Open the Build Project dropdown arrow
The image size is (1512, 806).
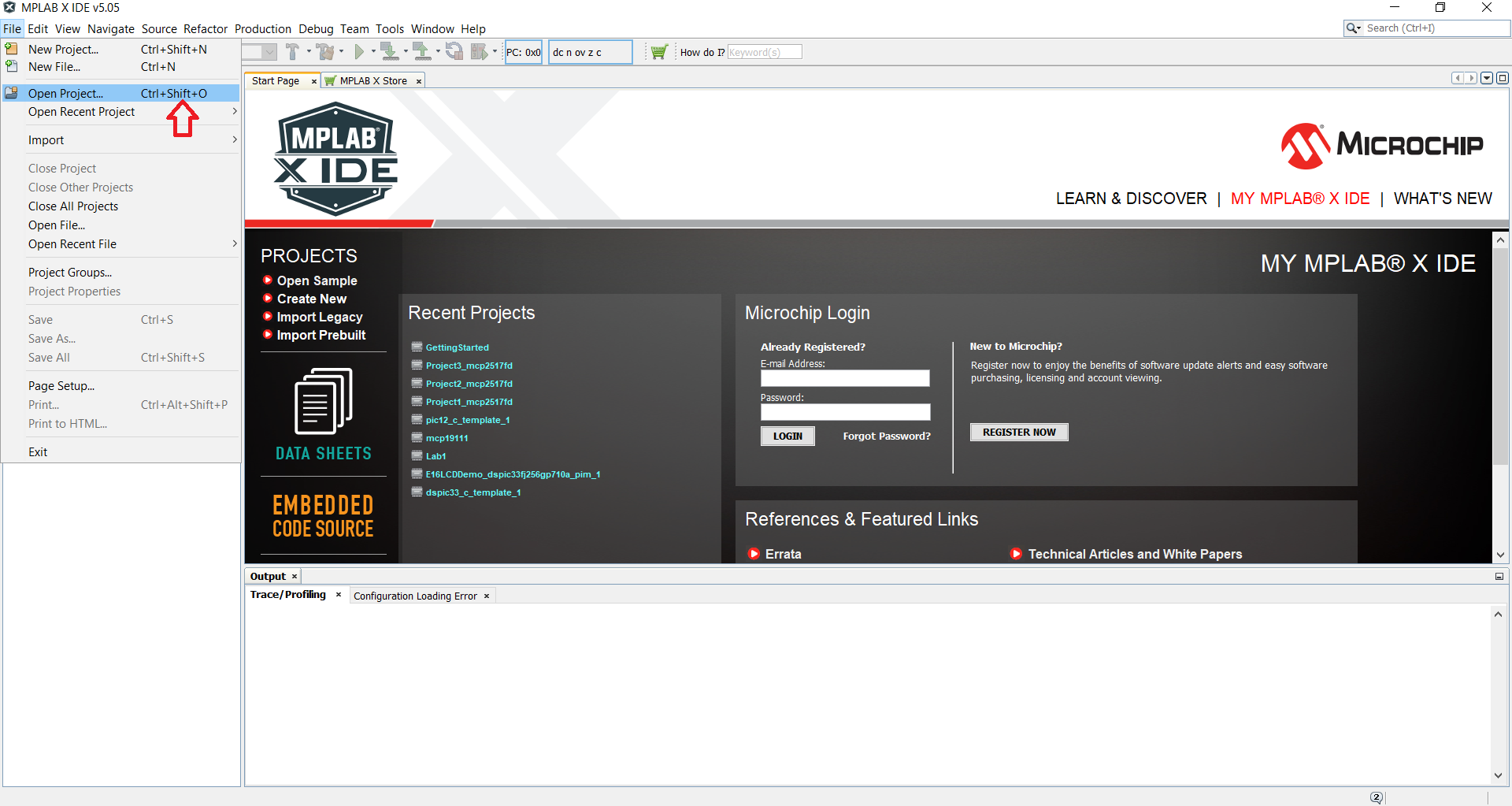click(x=309, y=52)
